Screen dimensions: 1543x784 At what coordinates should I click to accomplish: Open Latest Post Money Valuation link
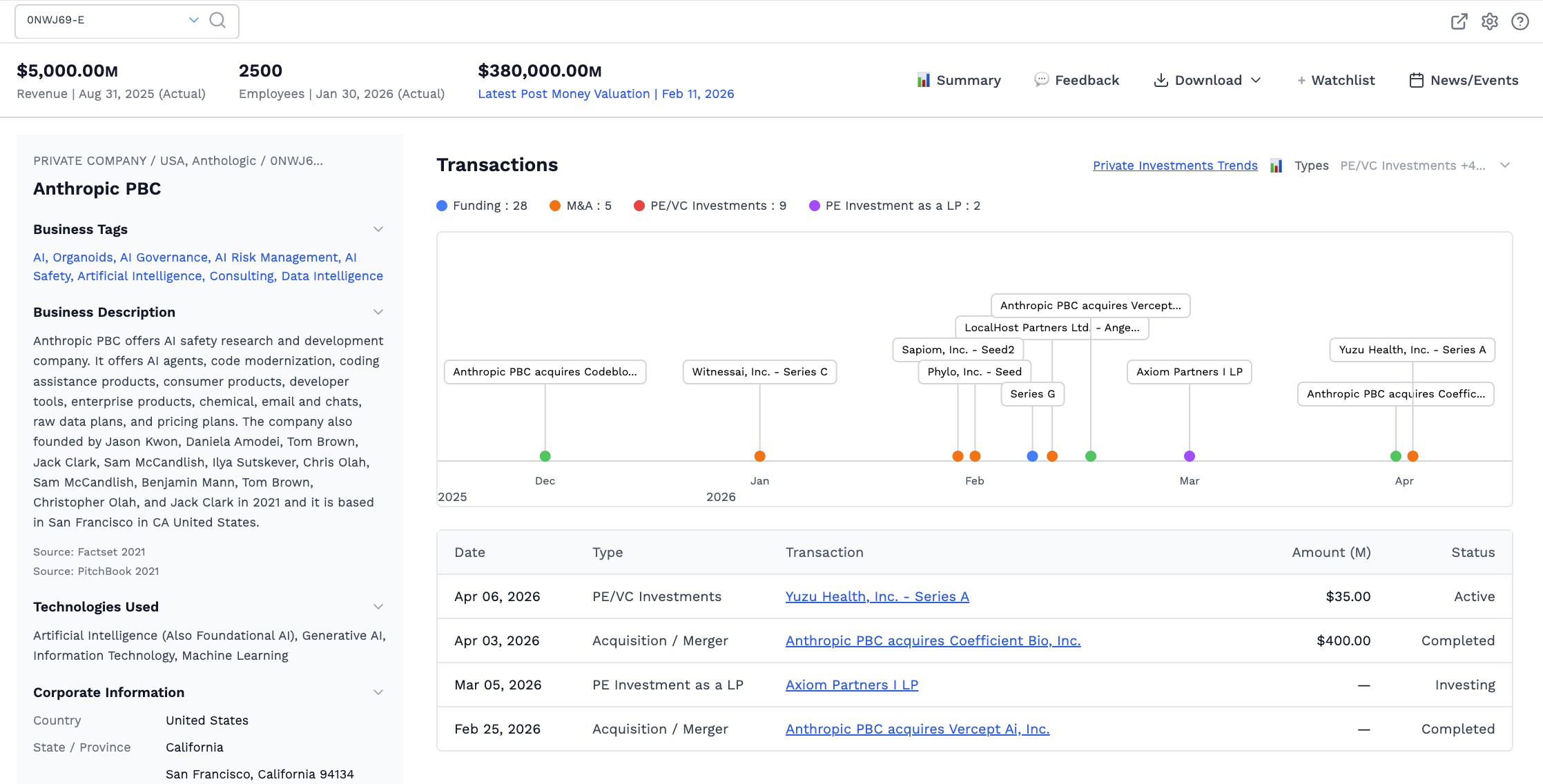pos(606,94)
